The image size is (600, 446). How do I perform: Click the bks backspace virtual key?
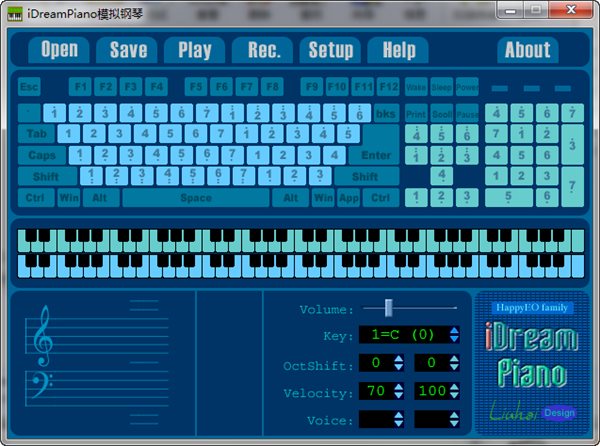pos(386,113)
